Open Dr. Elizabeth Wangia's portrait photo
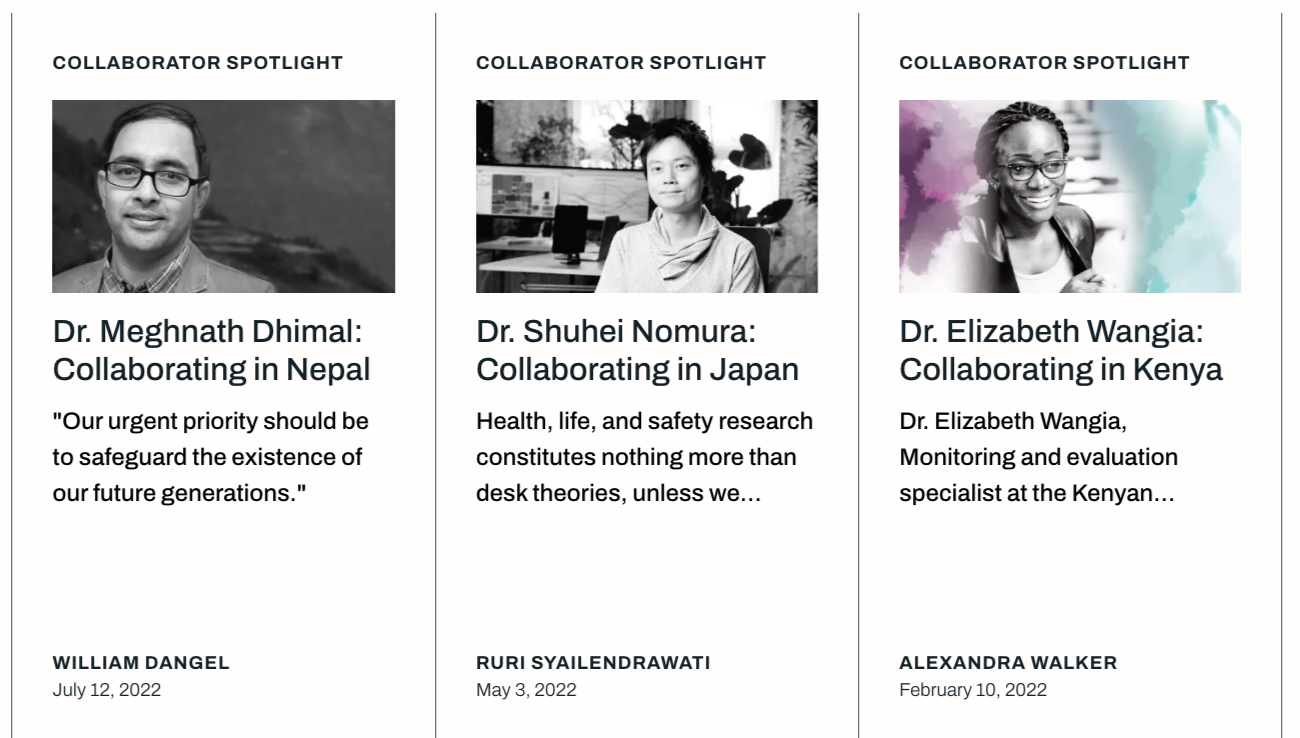Image resolution: width=1300 pixels, height=738 pixels. (1070, 196)
